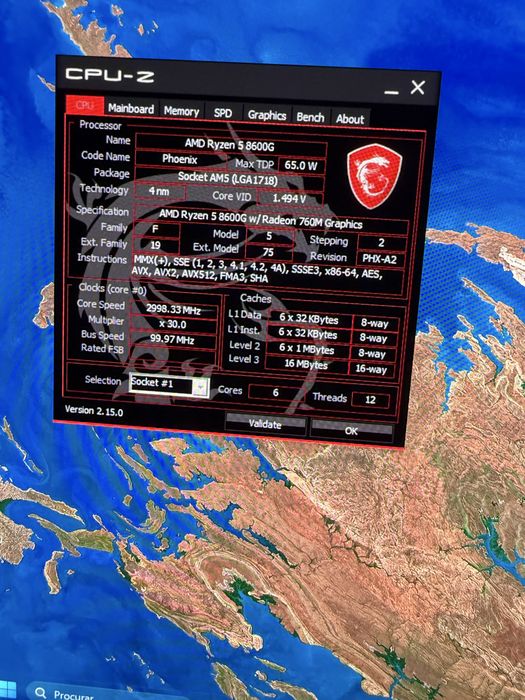
Task: Select the SPD tab
Action: [223, 113]
